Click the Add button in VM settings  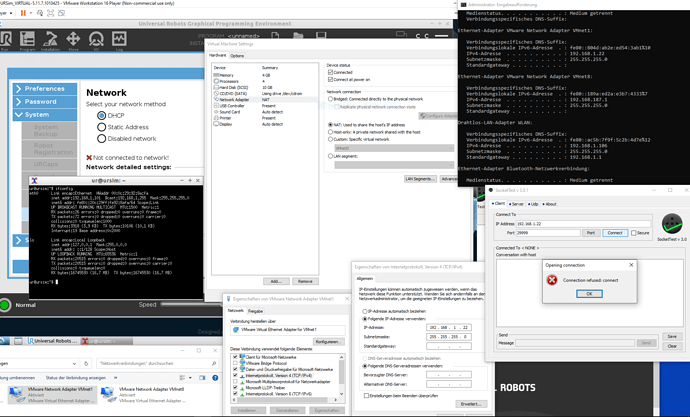[276, 282]
